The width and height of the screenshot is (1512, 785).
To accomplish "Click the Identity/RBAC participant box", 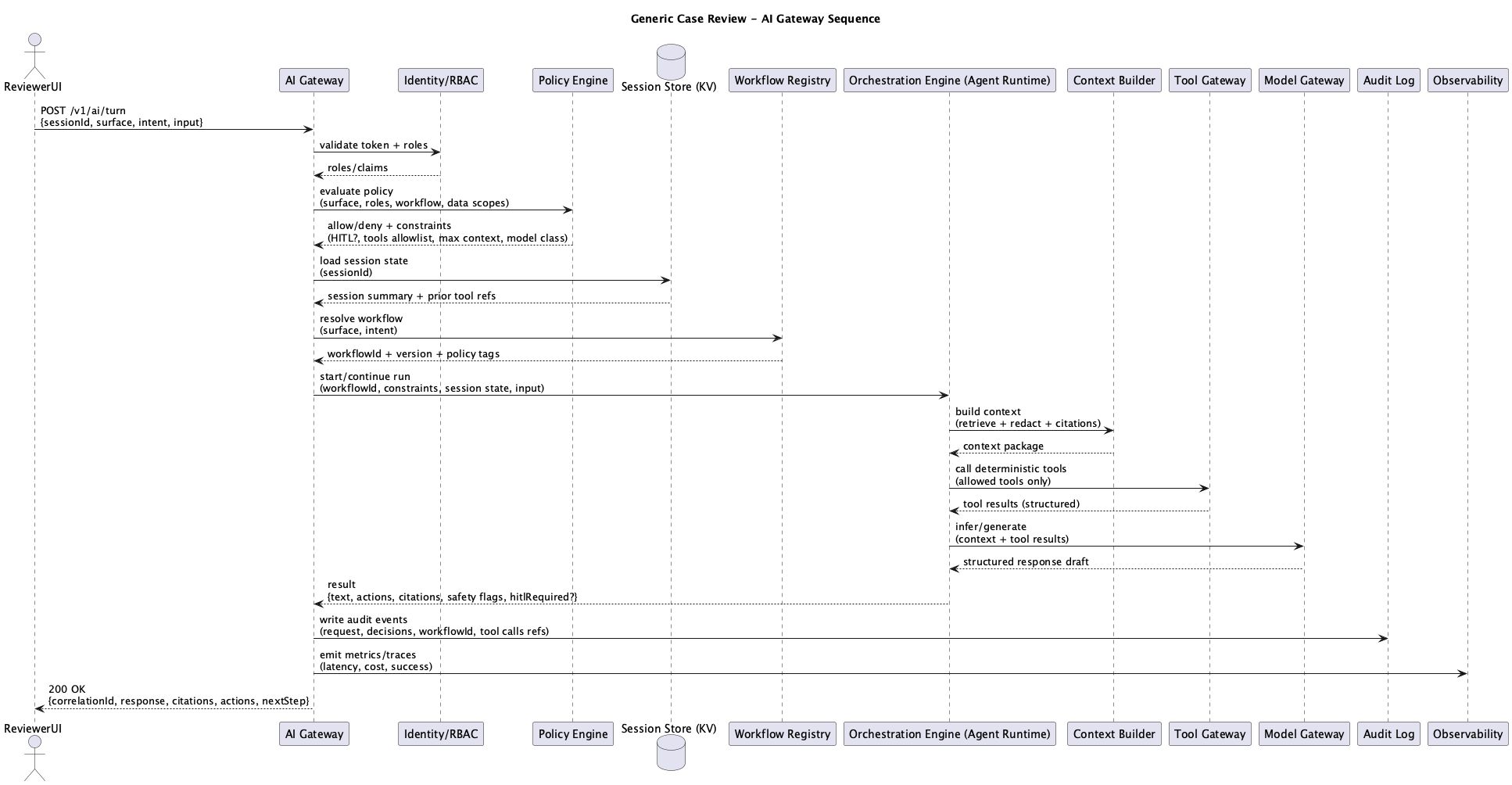I will [x=442, y=80].
